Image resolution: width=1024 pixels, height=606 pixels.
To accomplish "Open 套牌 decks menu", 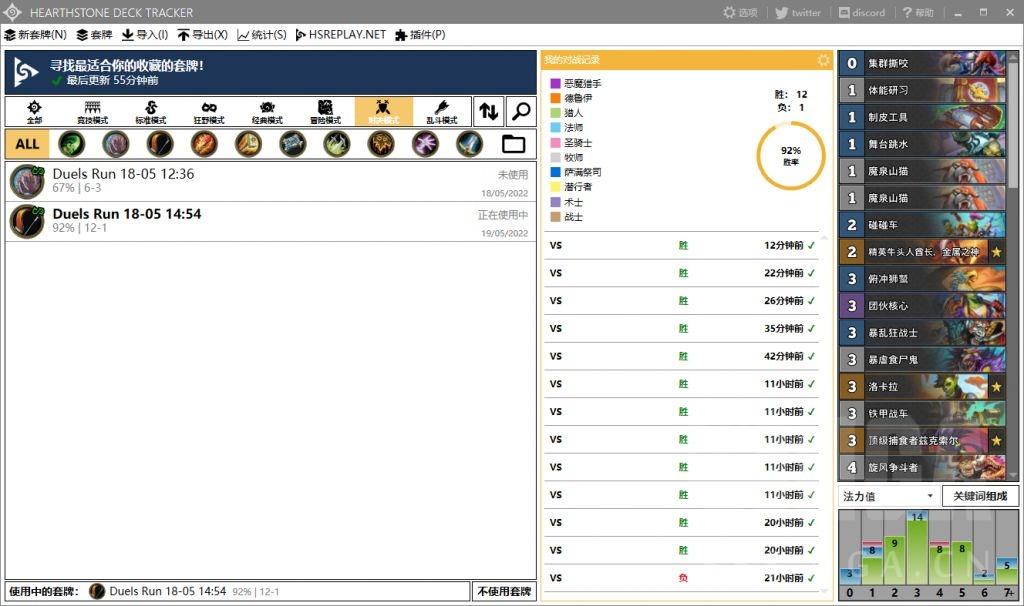I will tap(94, 35).
